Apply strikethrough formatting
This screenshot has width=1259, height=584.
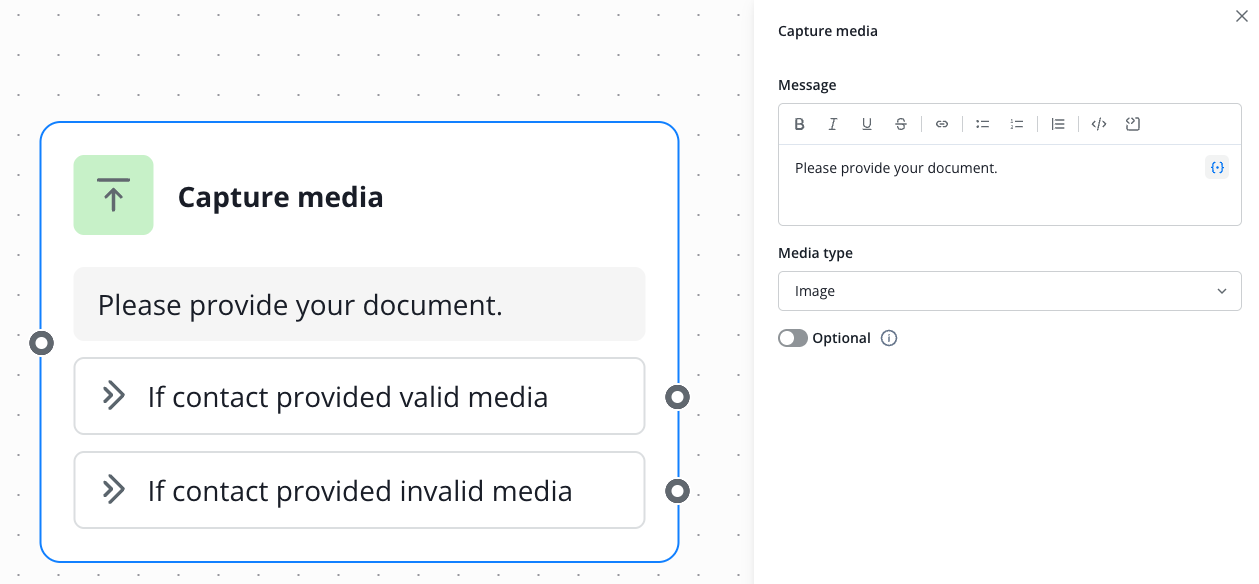pos(901,124)
